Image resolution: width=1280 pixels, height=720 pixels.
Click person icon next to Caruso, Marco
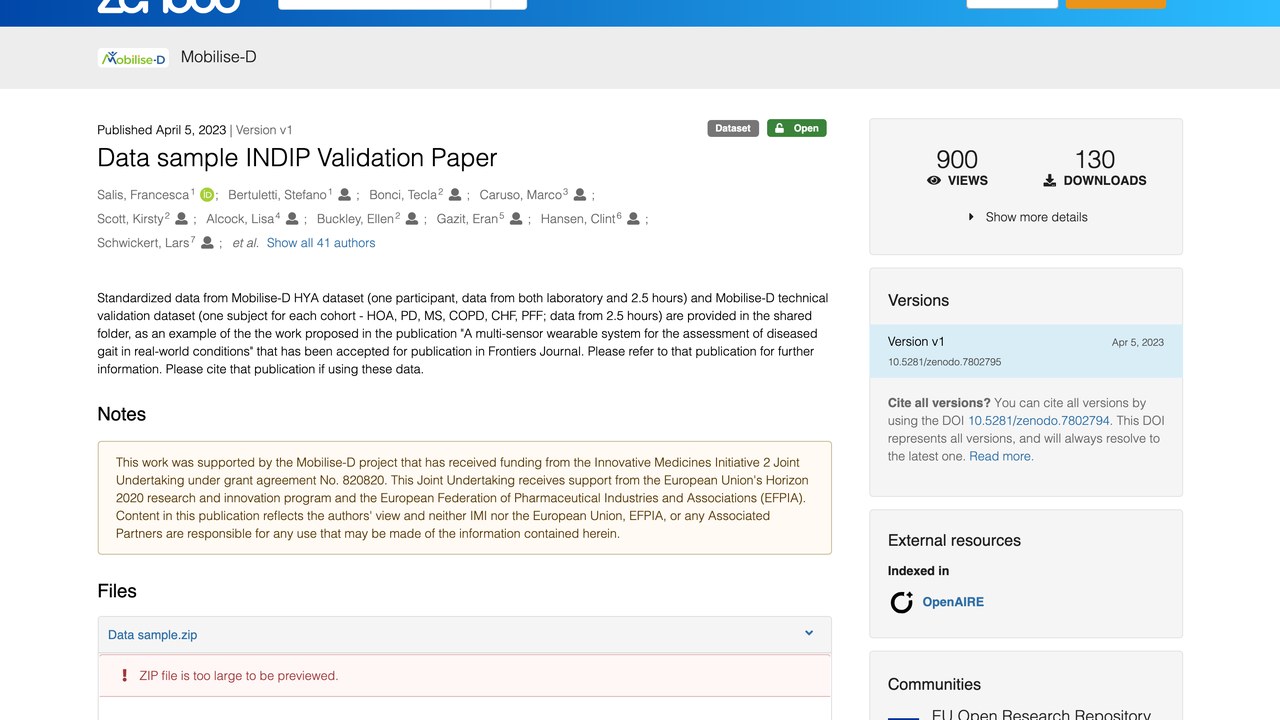[x=579, y=195]
